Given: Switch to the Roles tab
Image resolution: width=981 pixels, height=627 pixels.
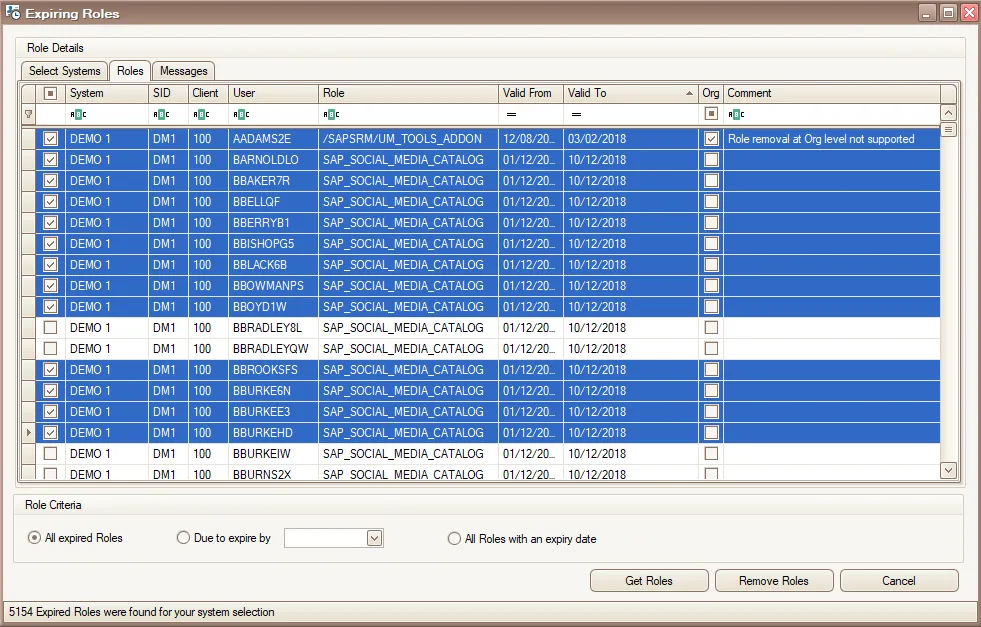Looking at the screenshot, I should [130, 71].
